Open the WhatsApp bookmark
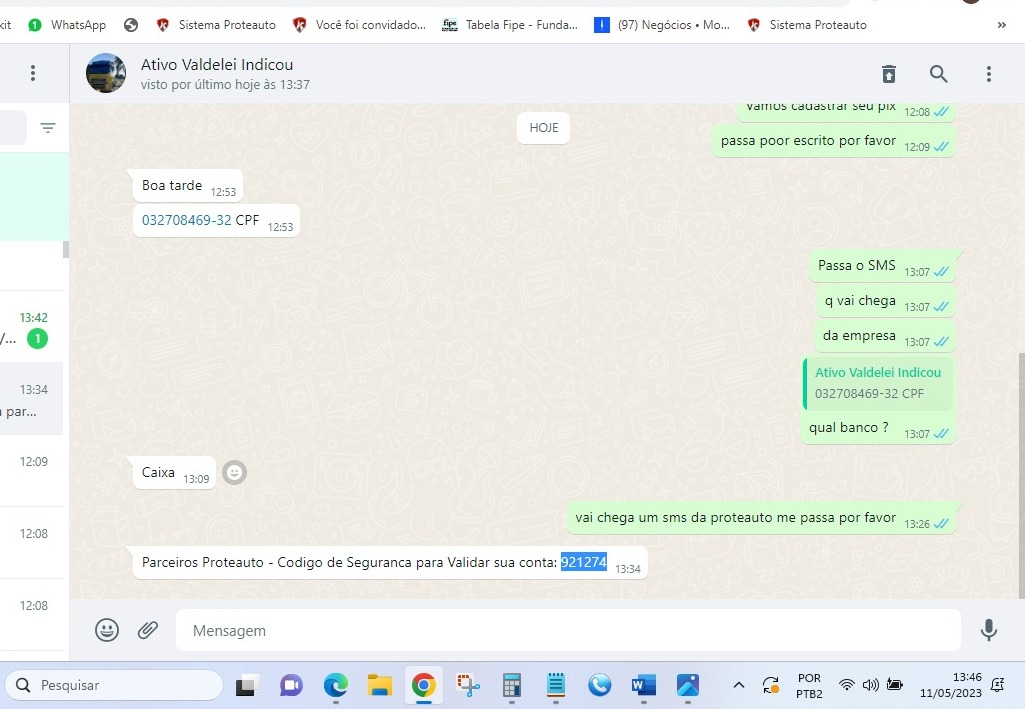This screenshot has height=709, width=1025. pyautogui.click(x=66, y=25)
